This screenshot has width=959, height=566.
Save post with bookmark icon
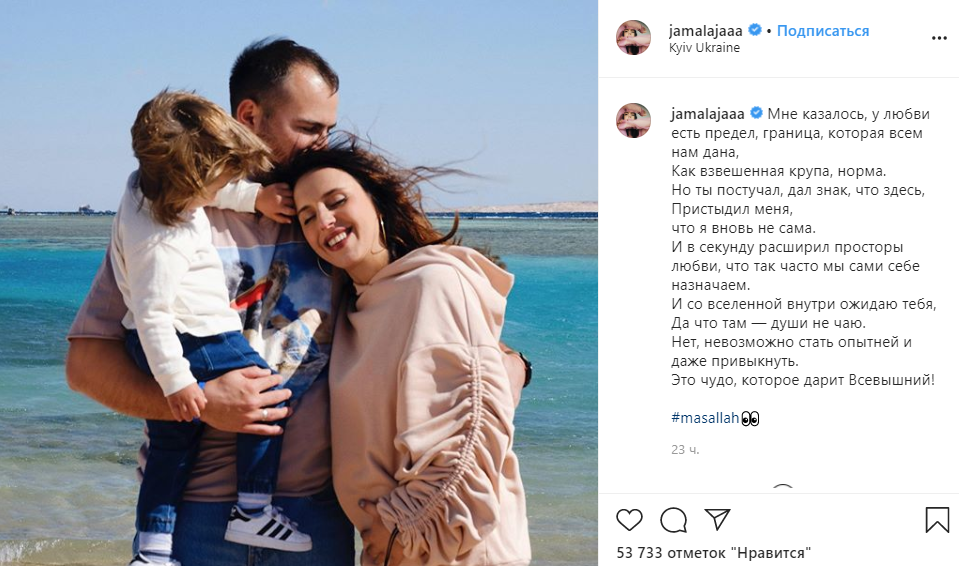[x=937, y=520]
